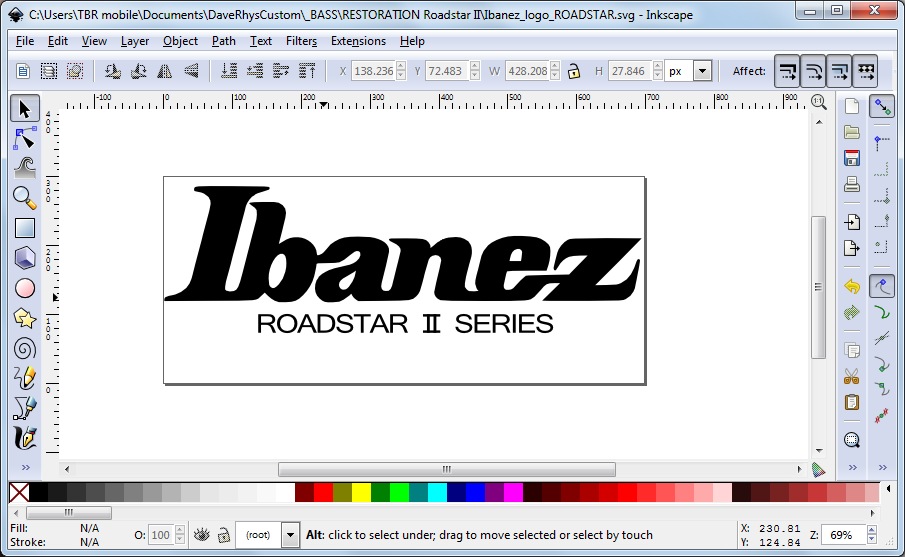Select the Rectangle tool
This screenshot has width=905, height=557.
coord(24,228)
